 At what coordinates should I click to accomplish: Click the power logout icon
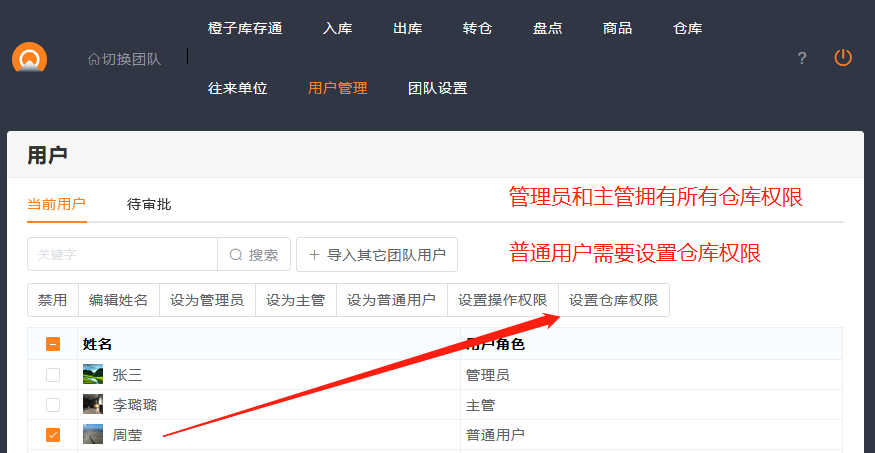(843, 58)
